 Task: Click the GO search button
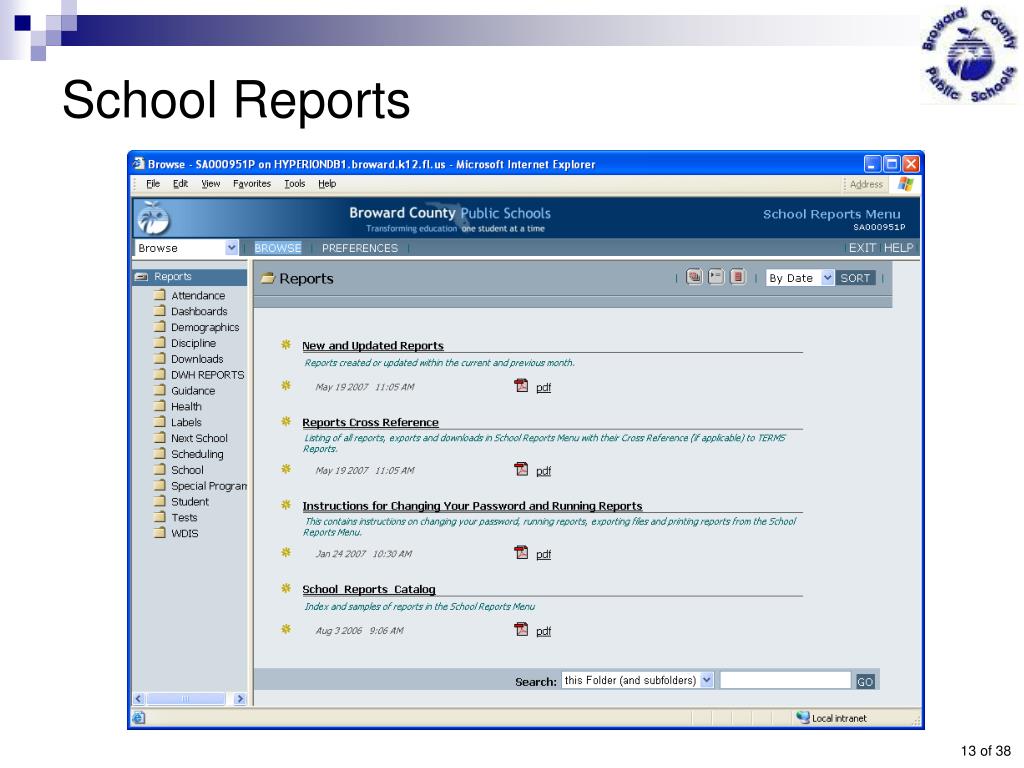[865, 681]
